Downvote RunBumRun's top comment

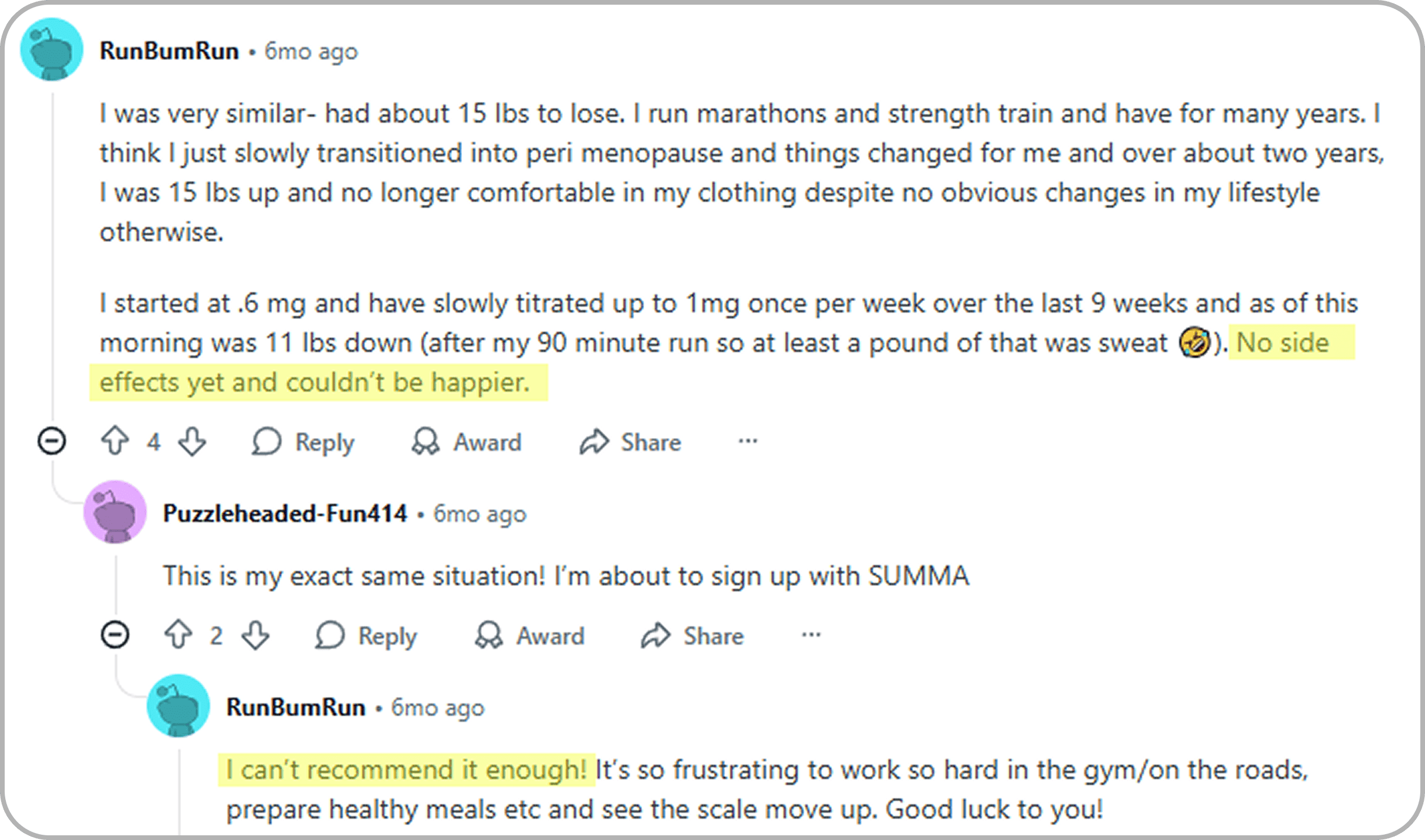coord(192,442)
